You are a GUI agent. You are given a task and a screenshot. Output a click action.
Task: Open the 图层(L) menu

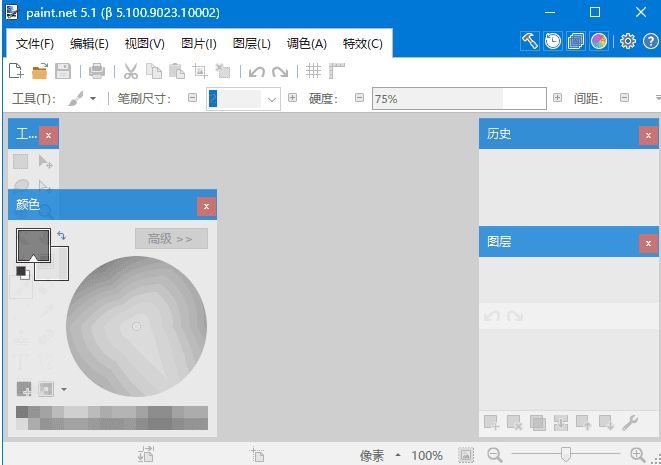tap(252, 43)
